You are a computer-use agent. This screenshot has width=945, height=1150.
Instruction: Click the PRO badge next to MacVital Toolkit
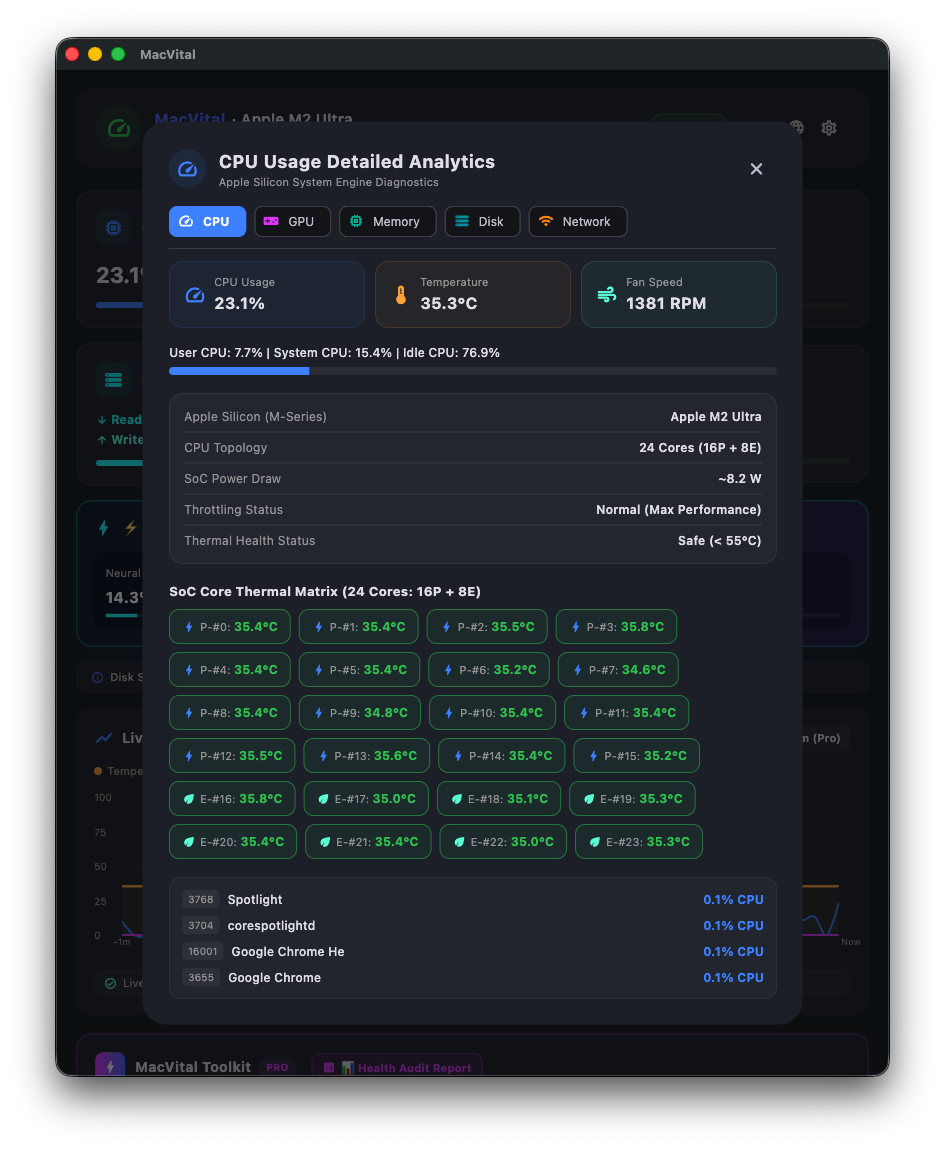pos(277,1067)
